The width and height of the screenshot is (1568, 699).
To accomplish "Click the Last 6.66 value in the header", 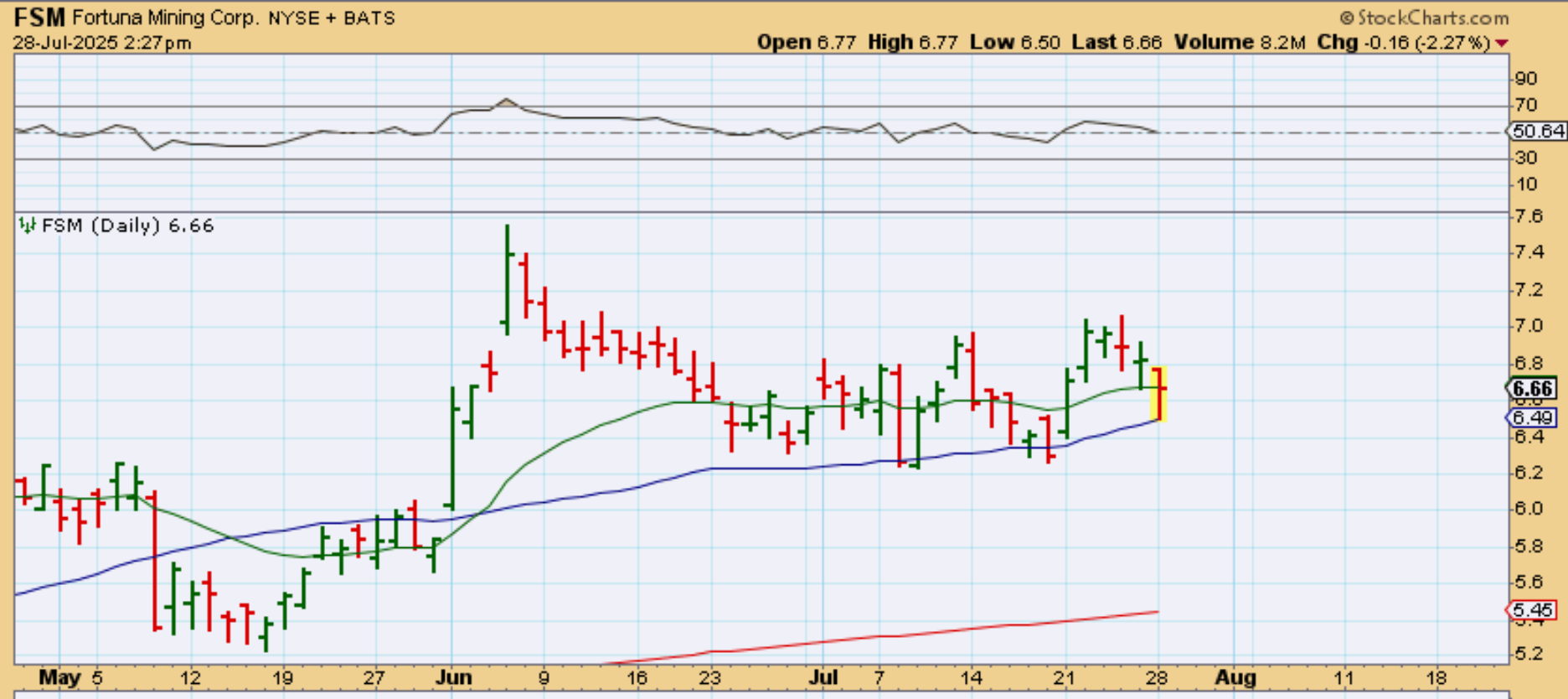I will [1117, 42].
